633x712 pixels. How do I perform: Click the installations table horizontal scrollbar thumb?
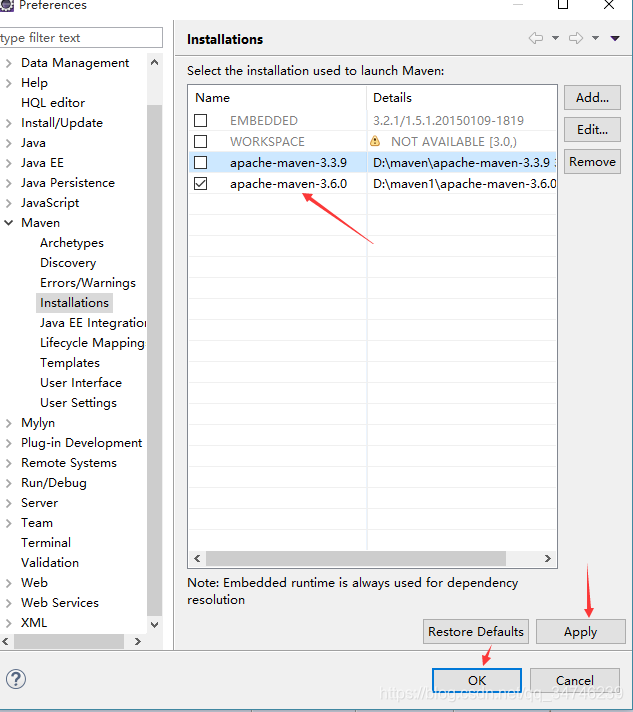[x=356, y=558]
